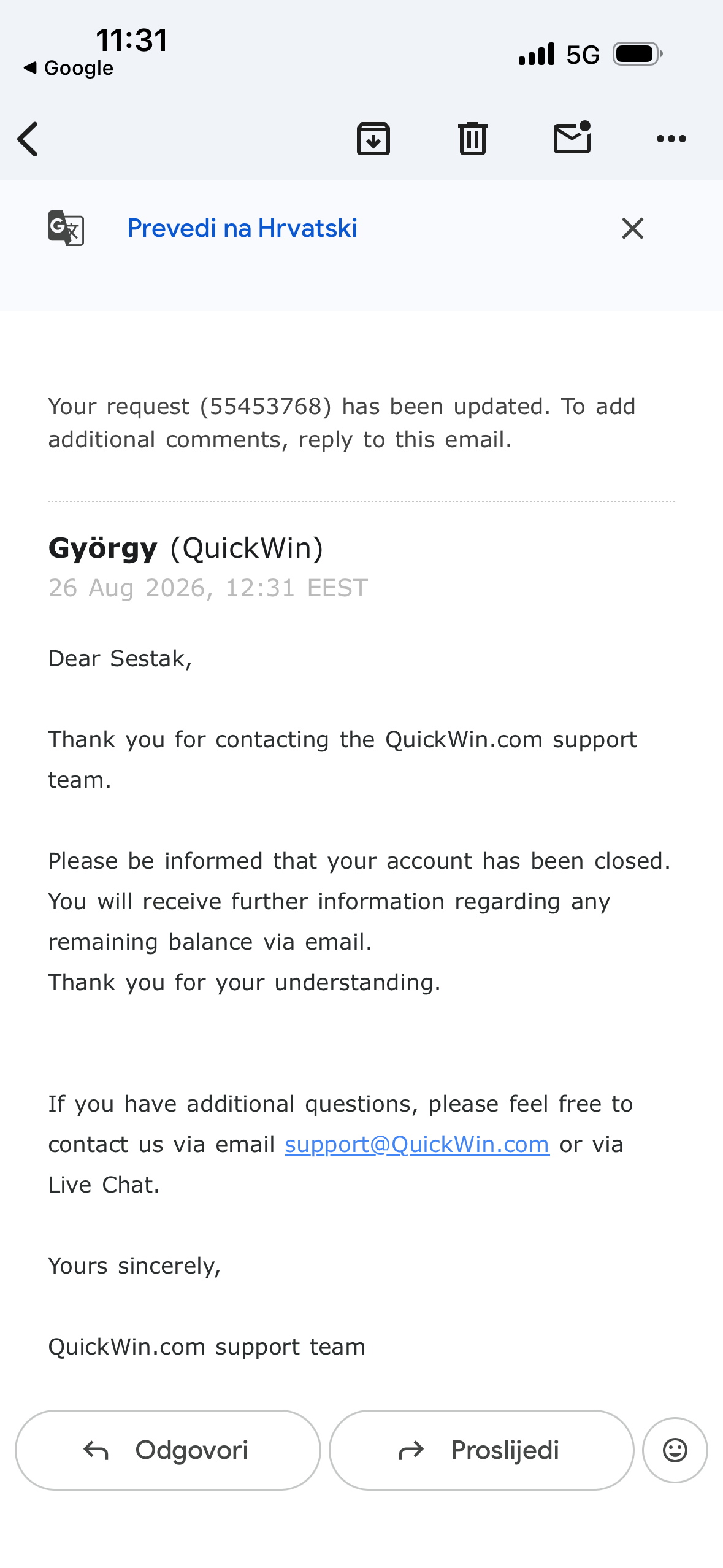723x1568 pixels.
Task: Tap the back arrow to return to inbox
Action: coord(28,139)
